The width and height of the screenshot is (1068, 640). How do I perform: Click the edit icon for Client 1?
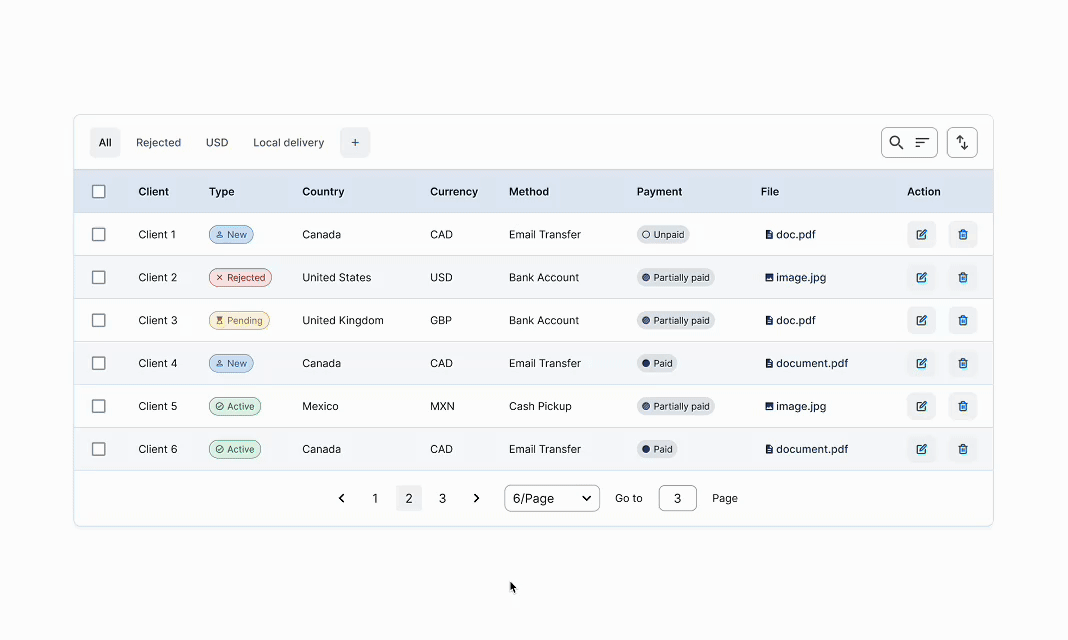click(921, 235)
